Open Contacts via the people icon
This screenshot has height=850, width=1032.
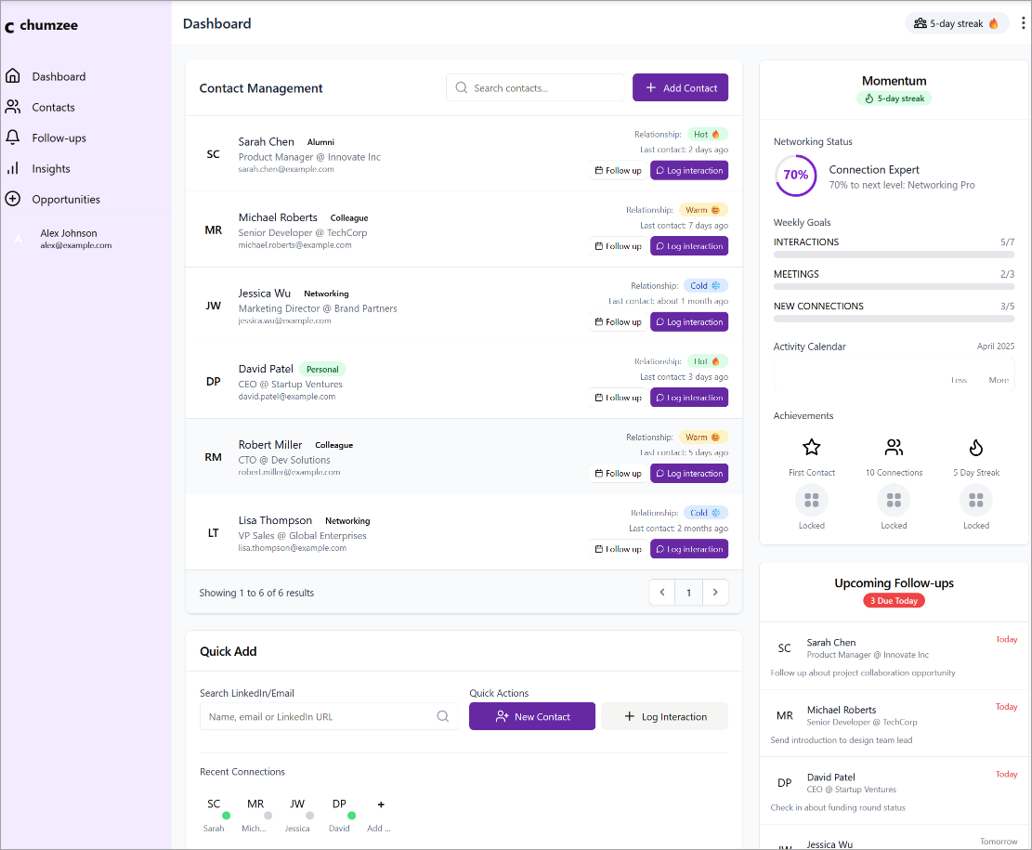click(13, 107)
